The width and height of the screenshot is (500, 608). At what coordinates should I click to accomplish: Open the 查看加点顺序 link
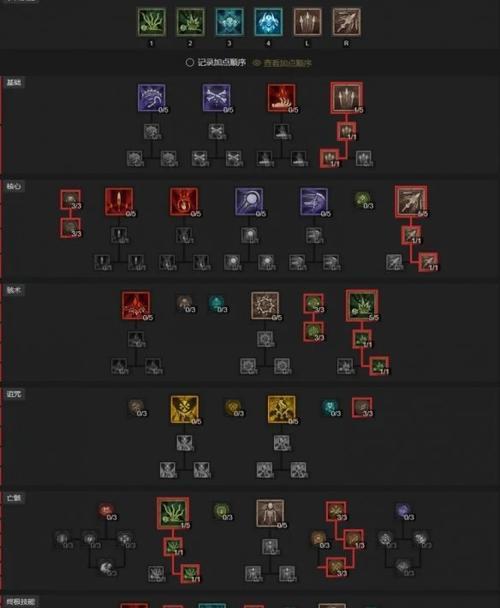pos(287,63)
